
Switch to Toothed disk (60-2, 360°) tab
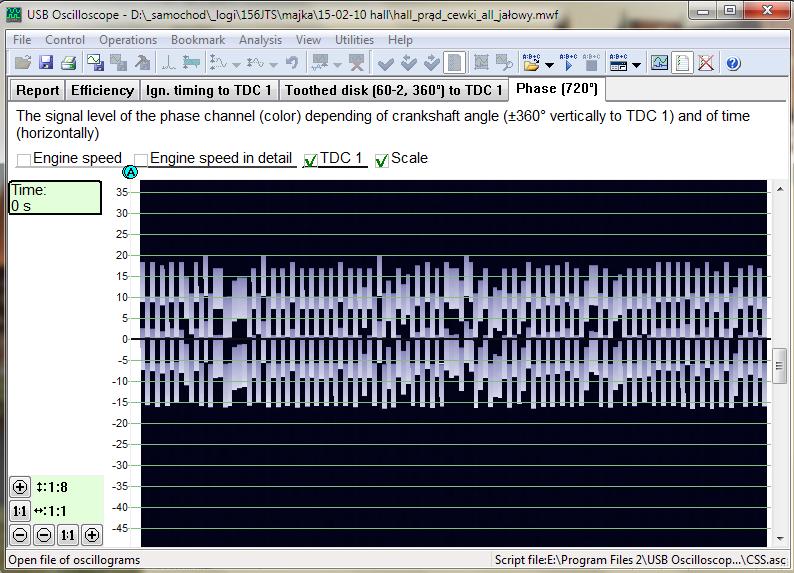[x=393, y=90]
